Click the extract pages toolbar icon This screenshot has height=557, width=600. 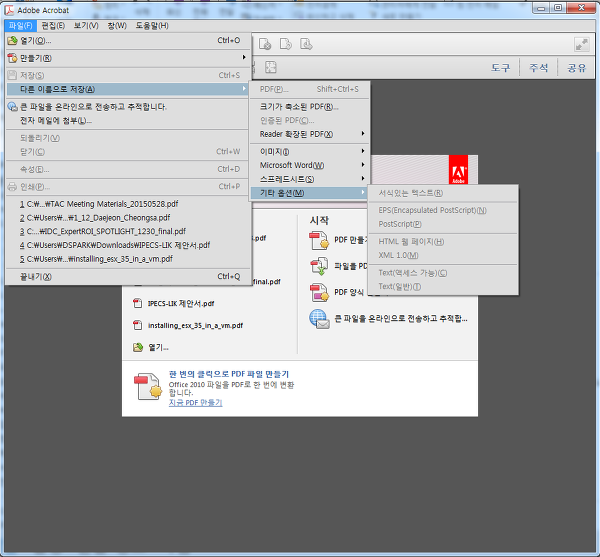click(306, 44)
